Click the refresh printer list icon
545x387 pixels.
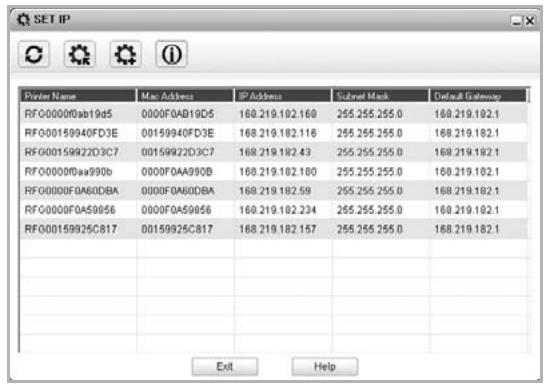click(34, 54)
